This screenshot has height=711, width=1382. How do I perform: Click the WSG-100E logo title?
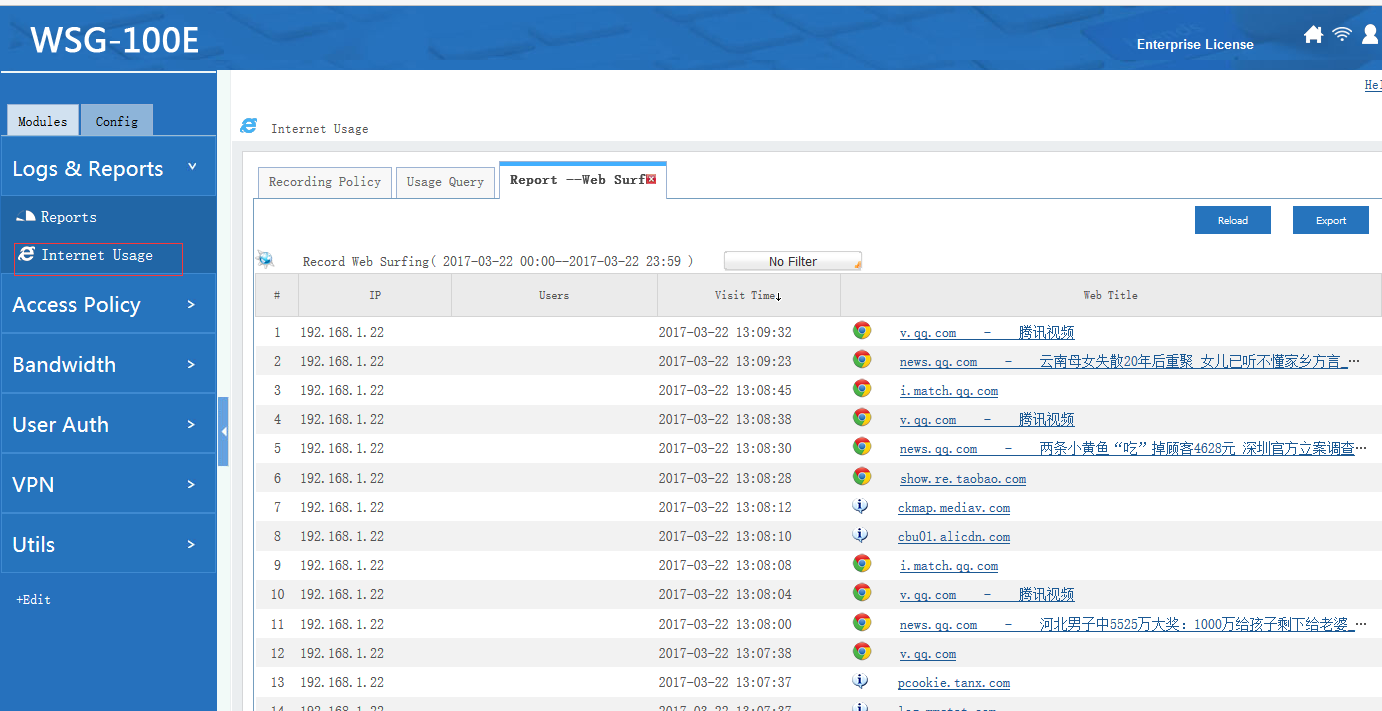click(x=114, y=40)
